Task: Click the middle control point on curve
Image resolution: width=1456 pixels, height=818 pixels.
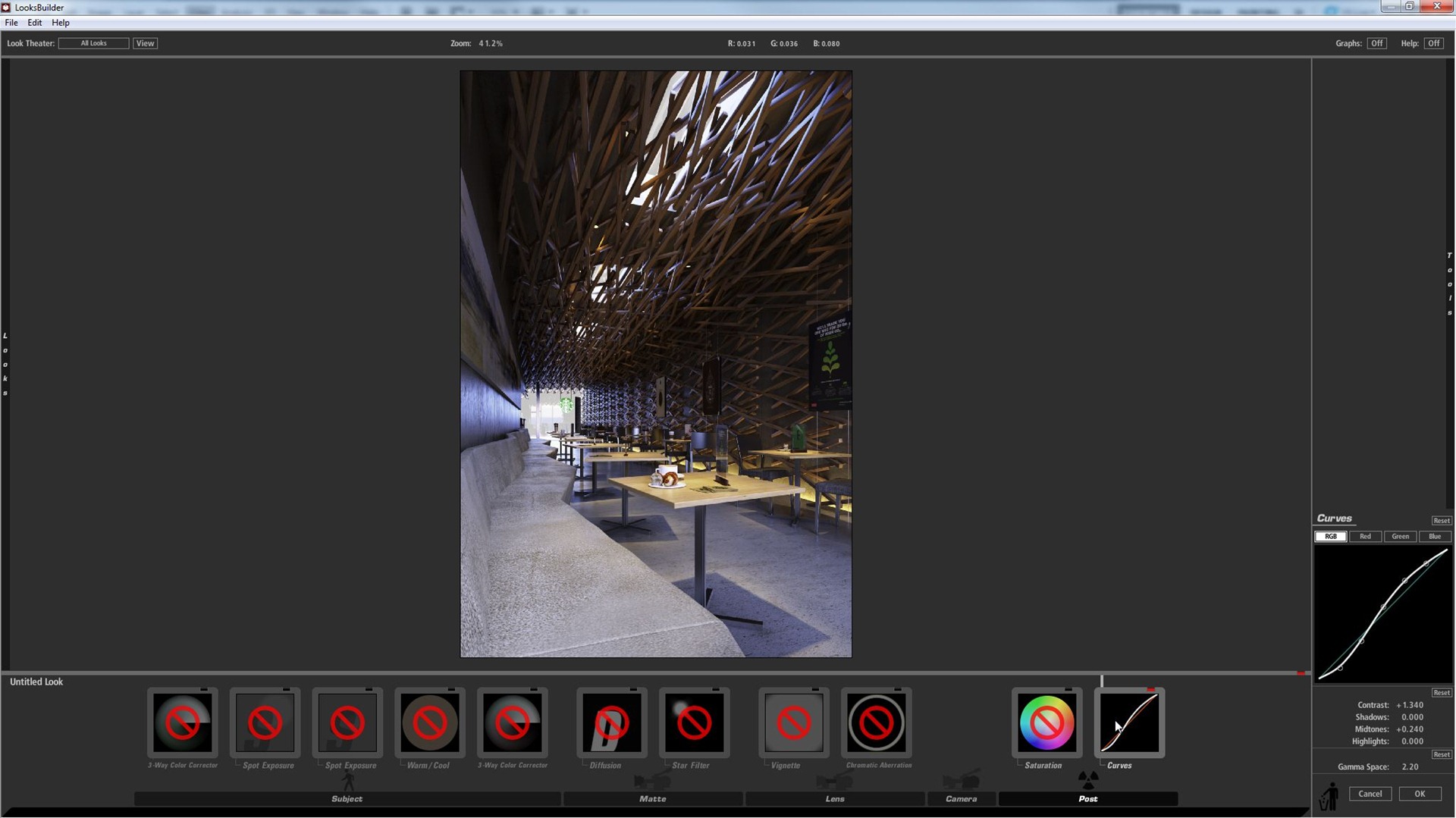Action: click(x=1384, y=607)
